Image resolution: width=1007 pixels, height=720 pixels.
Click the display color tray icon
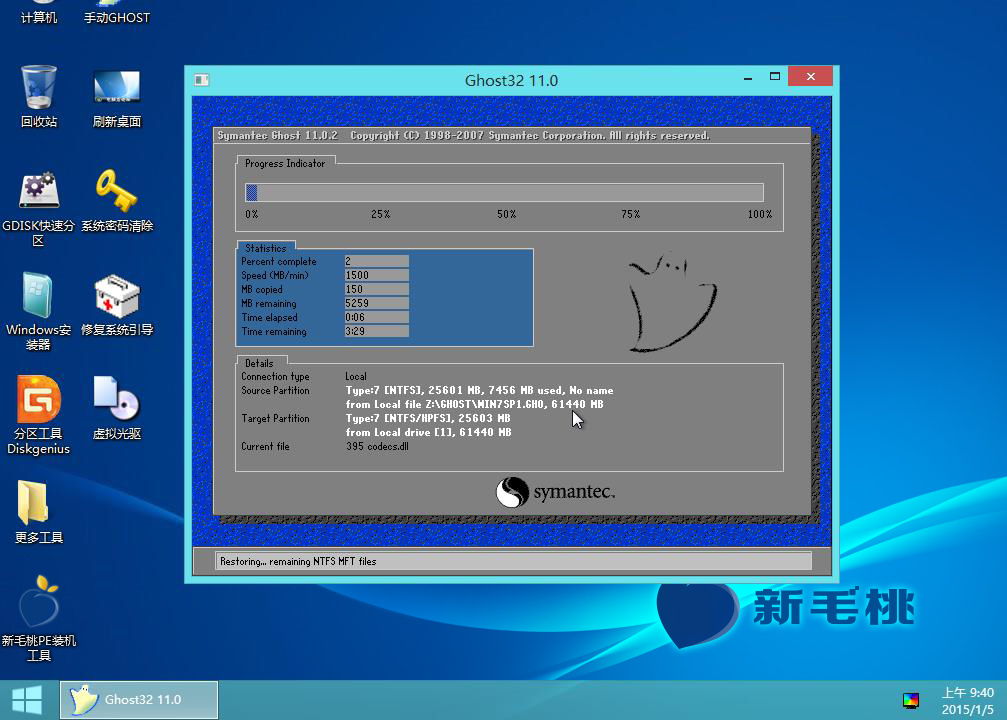911,701
